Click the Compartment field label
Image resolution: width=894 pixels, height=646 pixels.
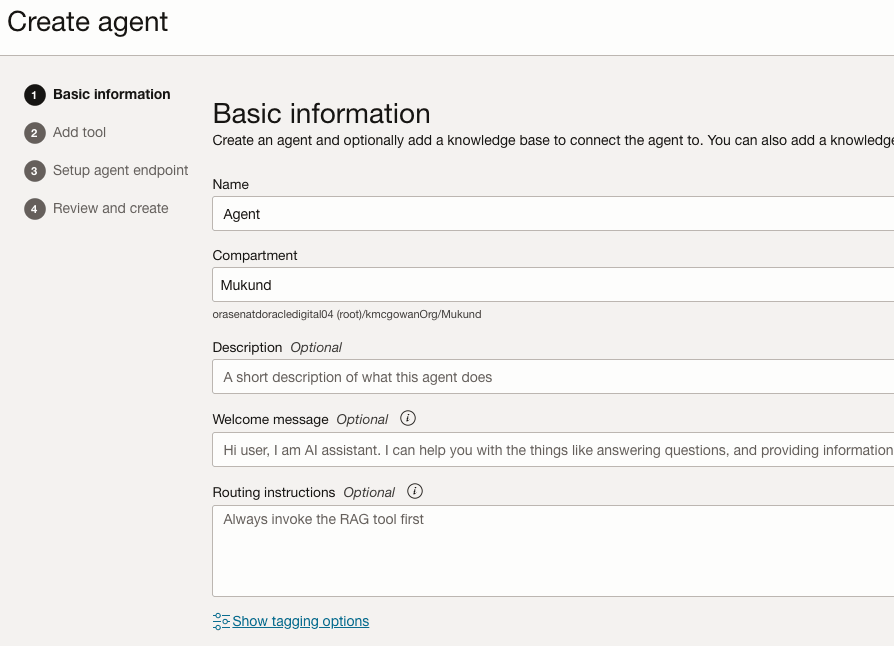pyautogui.click(x=255, y=256)
